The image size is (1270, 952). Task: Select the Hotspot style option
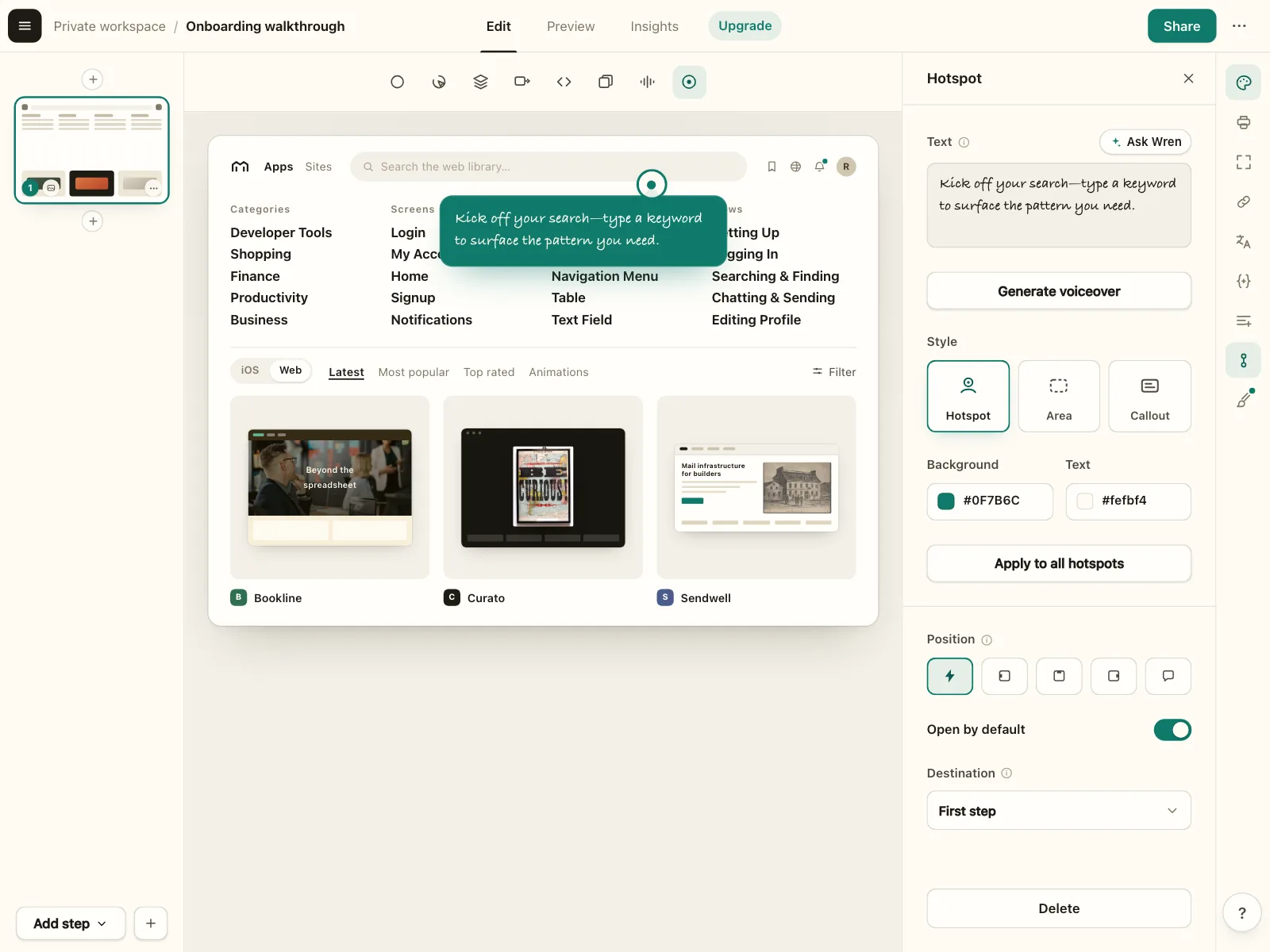(x=968, y=397)
